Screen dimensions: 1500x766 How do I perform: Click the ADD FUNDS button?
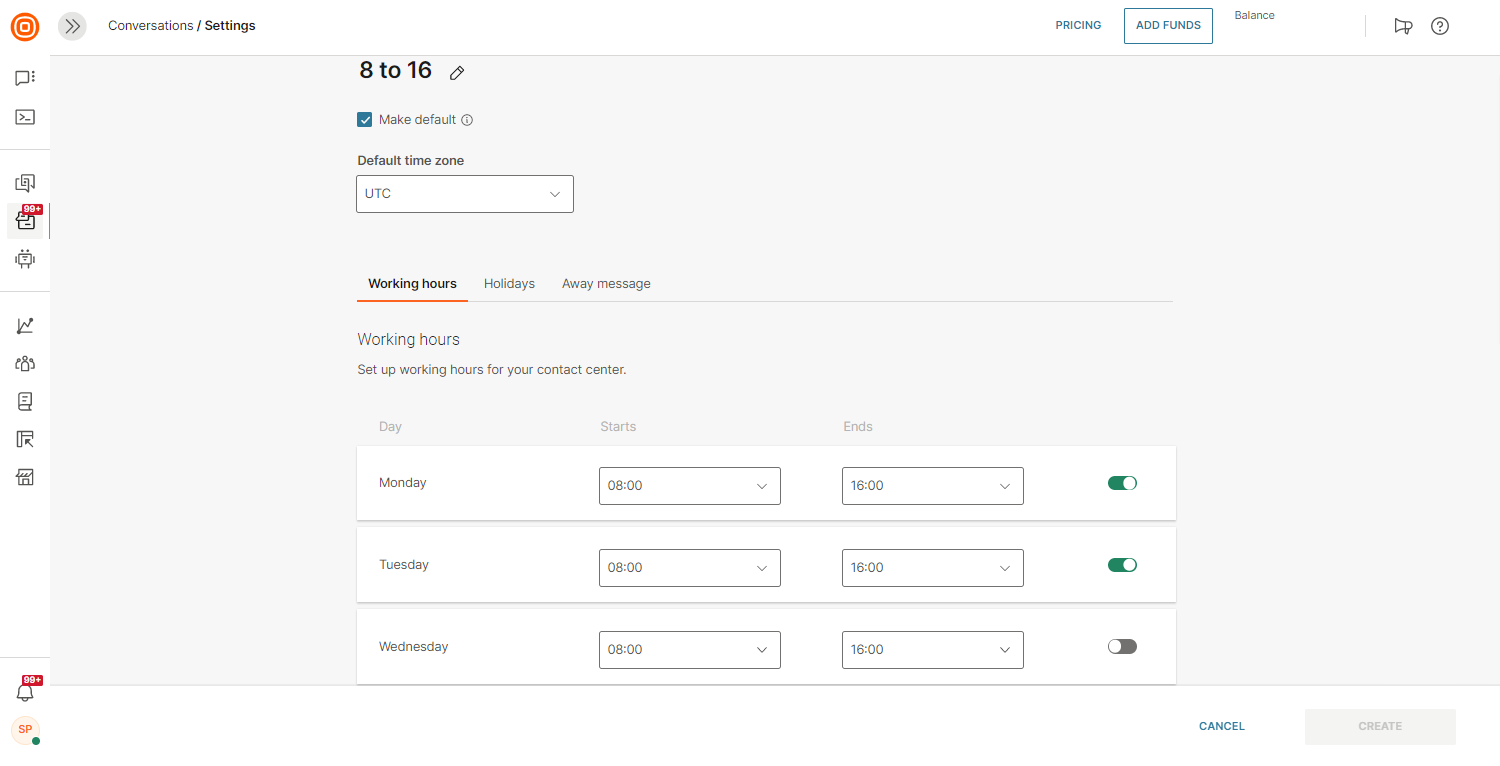(1168, 26)
